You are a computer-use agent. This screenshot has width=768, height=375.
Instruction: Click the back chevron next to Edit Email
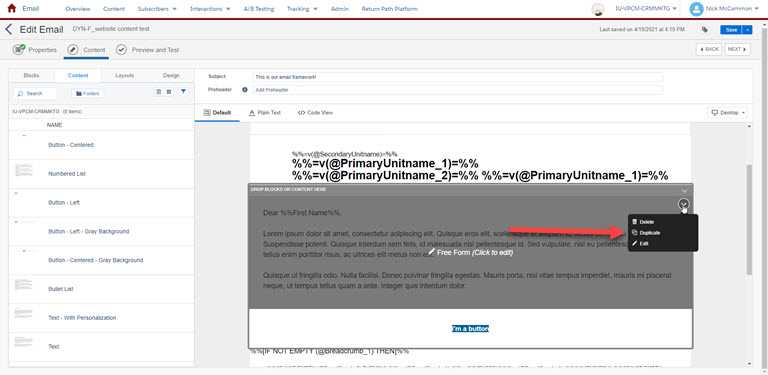click(8, 29)
